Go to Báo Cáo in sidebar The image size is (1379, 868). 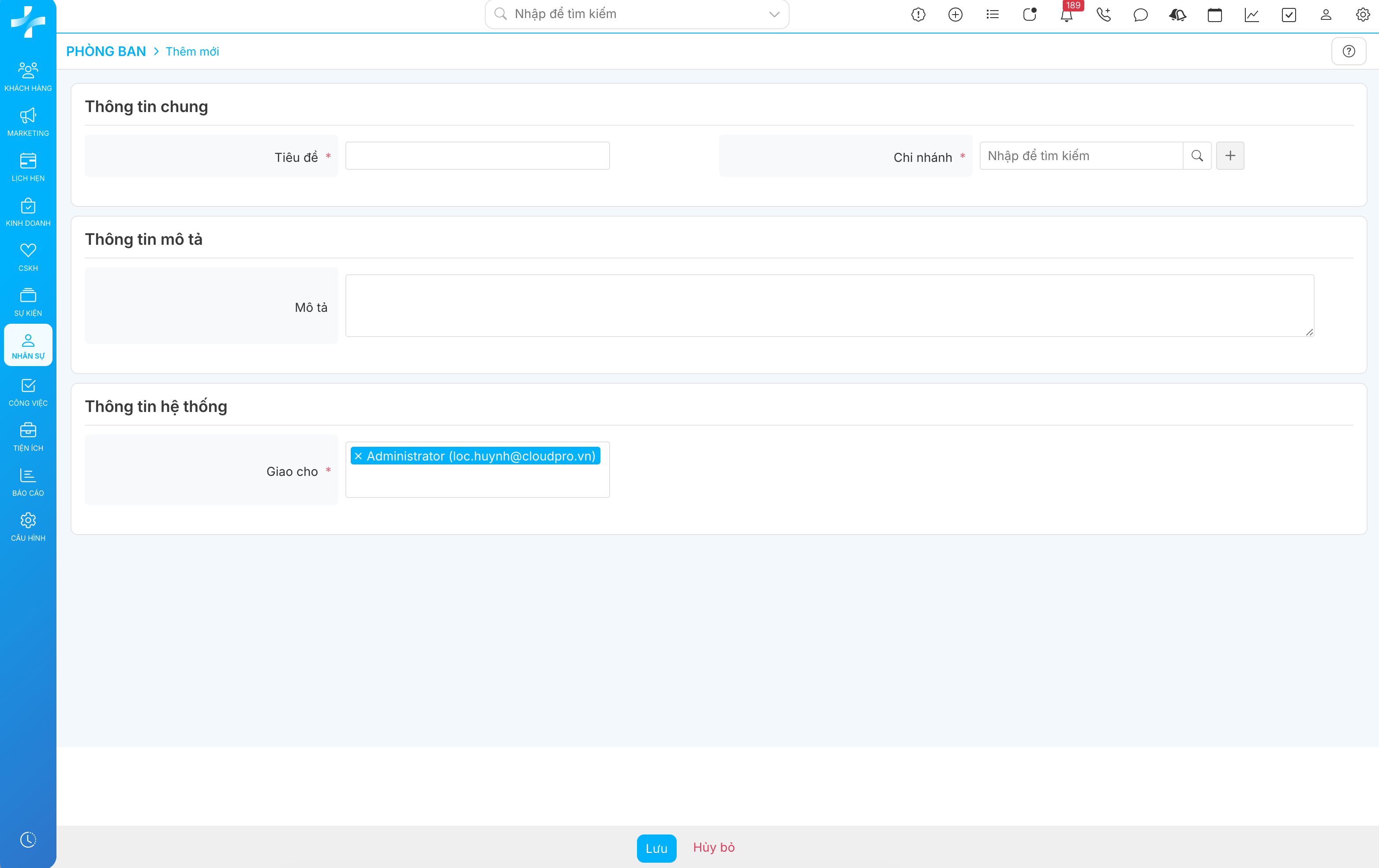click(28, 482)
